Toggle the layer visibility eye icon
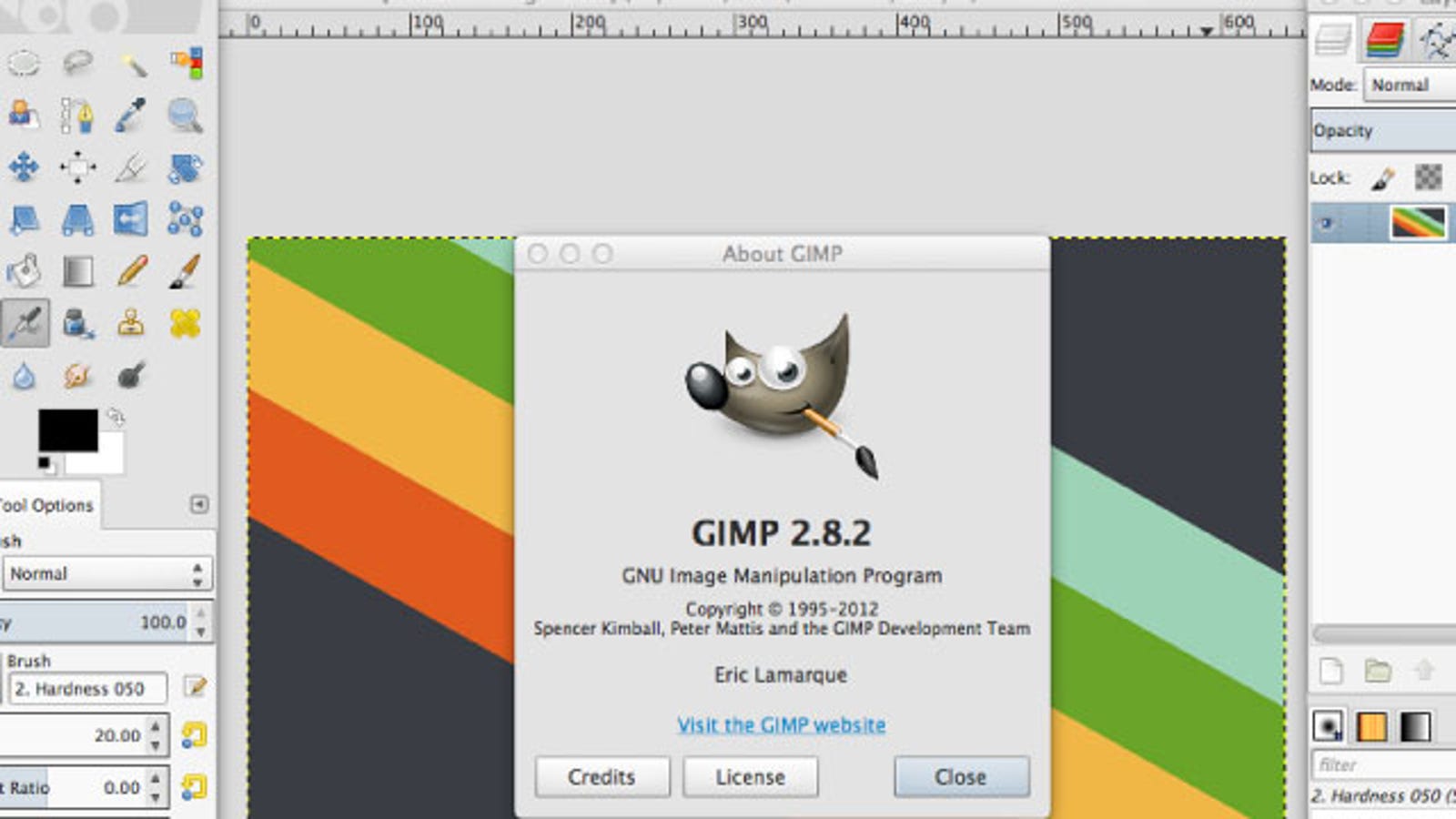This screenshot has width=1456, height=819. (x=1327, y=224)
